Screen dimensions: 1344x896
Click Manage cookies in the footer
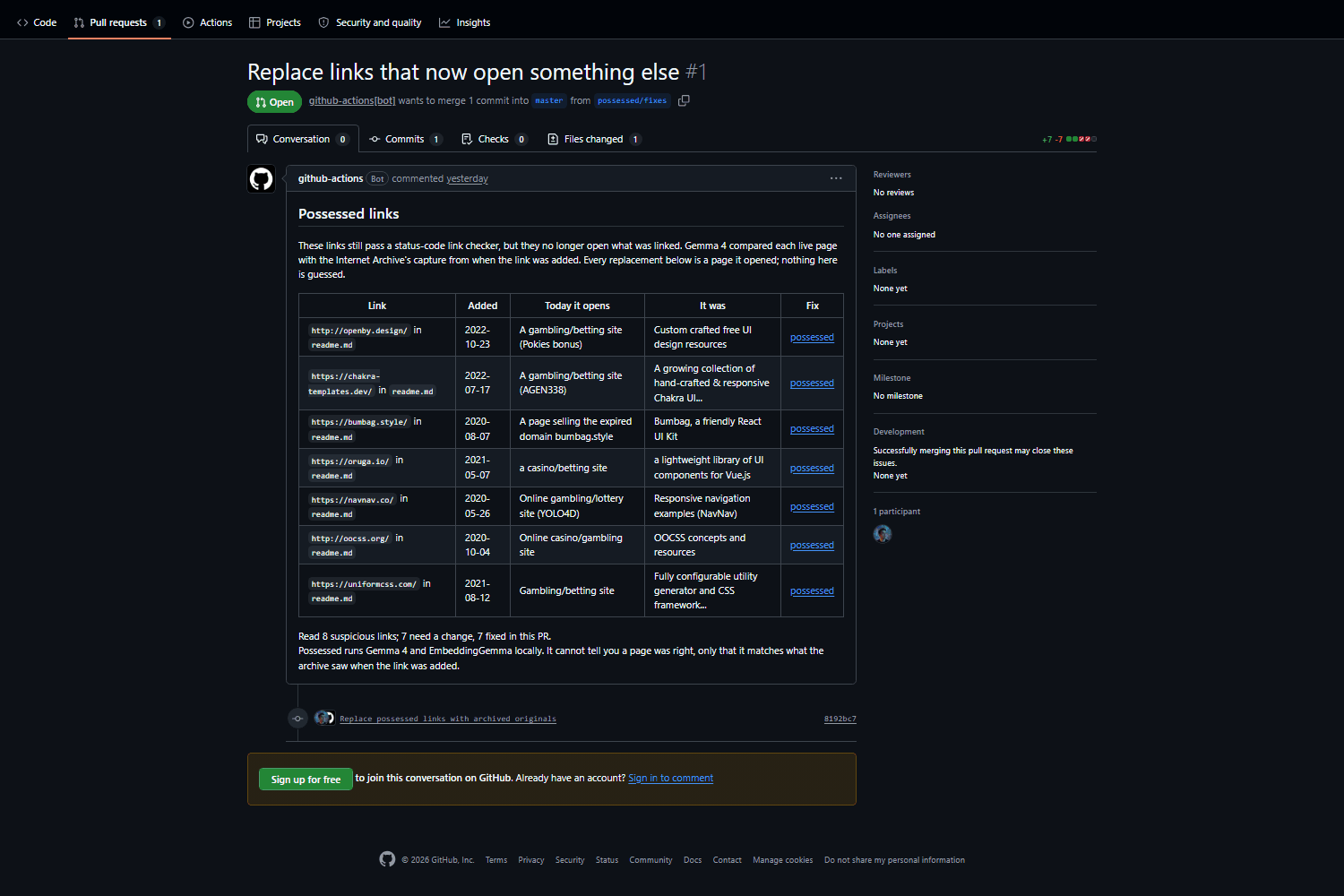coord(783,860)
